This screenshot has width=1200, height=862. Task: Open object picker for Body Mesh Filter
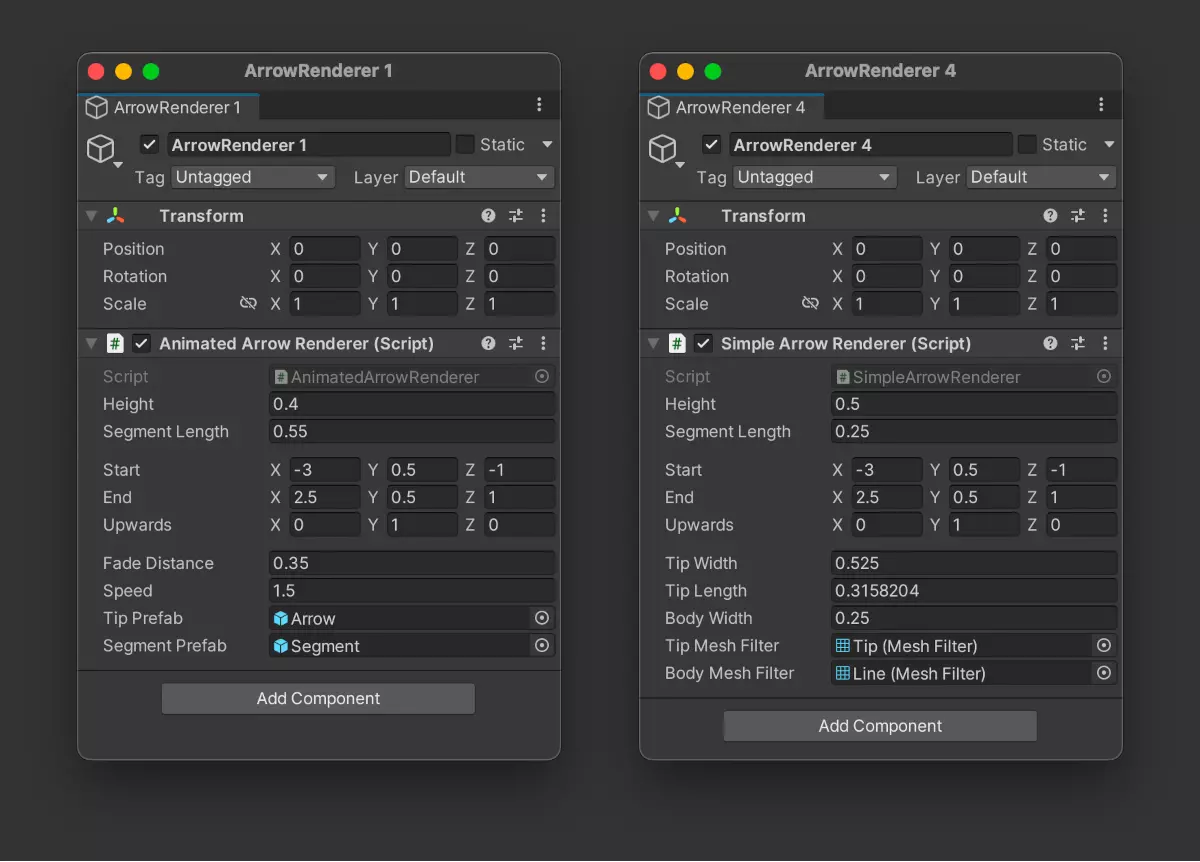point(1104,673)
